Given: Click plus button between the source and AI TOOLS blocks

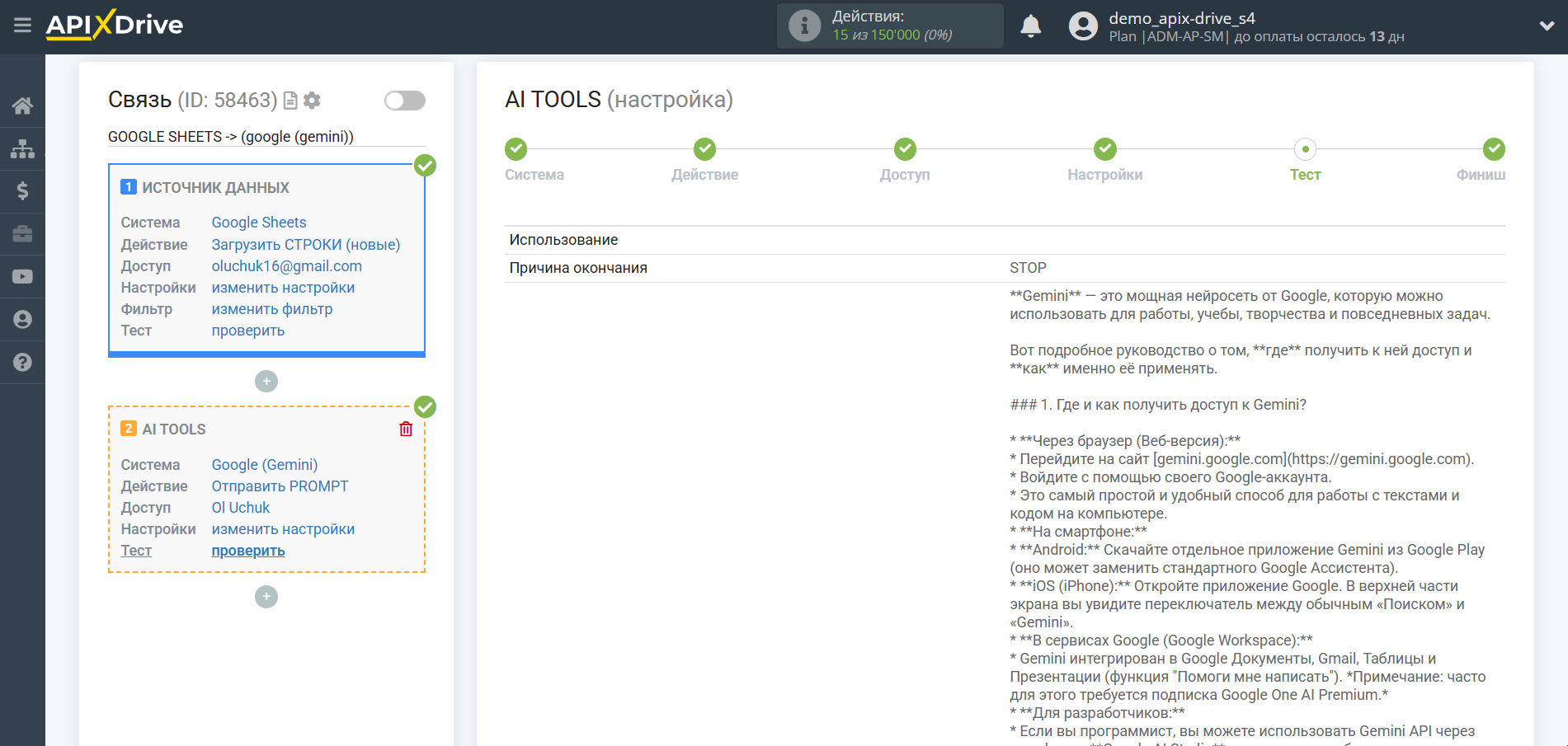Looking at the screenshot, I should (266, 382).
